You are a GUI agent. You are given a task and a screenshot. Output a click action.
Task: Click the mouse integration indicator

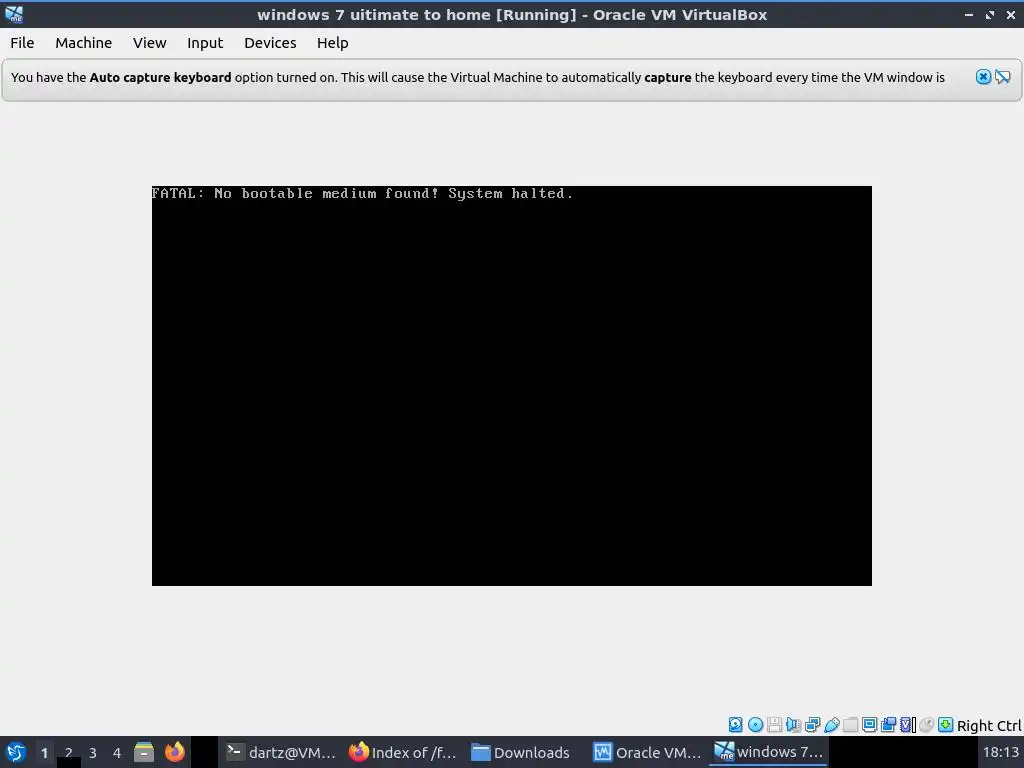(926, 724)
